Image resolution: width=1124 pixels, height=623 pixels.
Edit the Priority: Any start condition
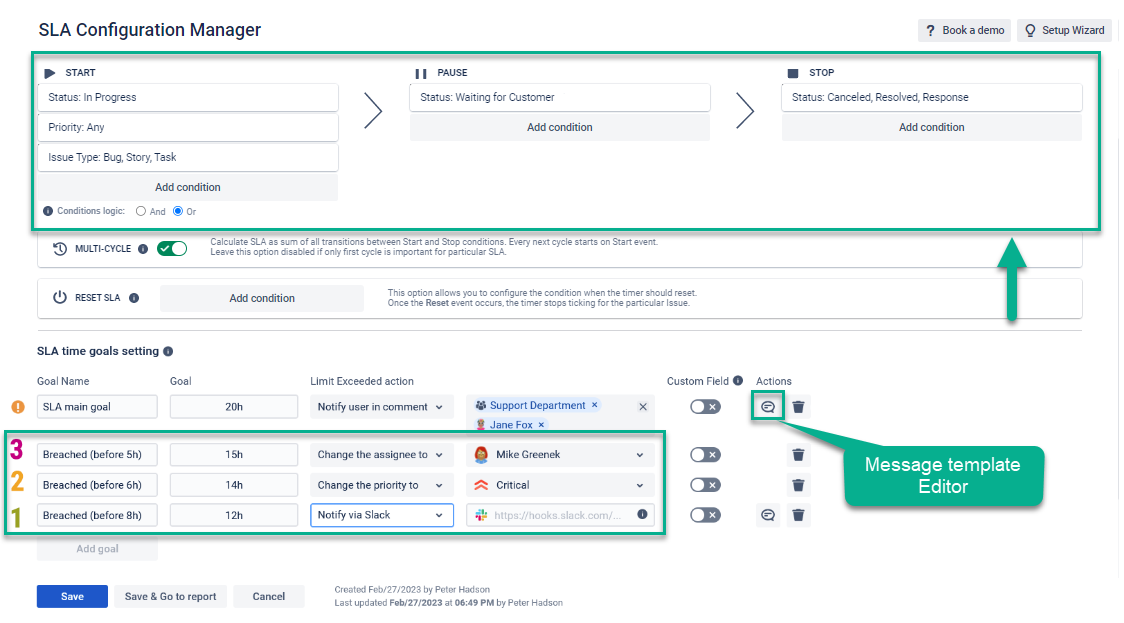188,128
